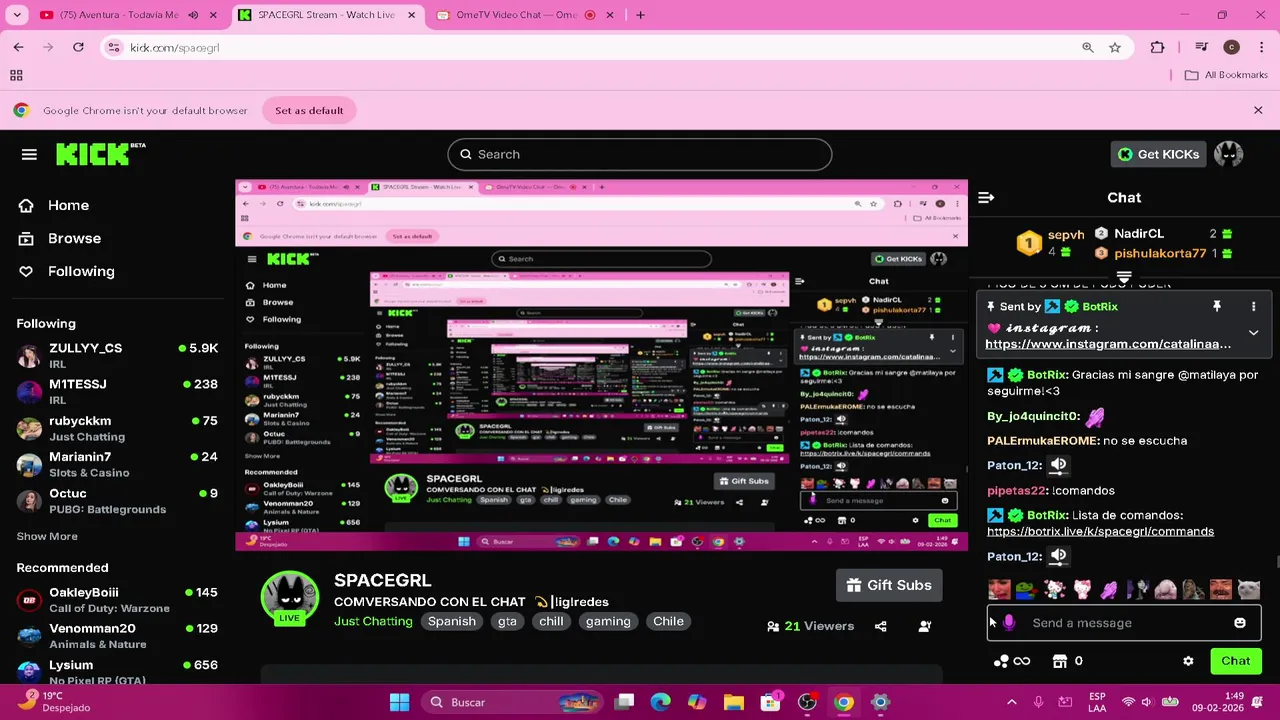The image size is (1280, 720).
Task: Click the Just Chatting category link
Action: click(373, 621)
